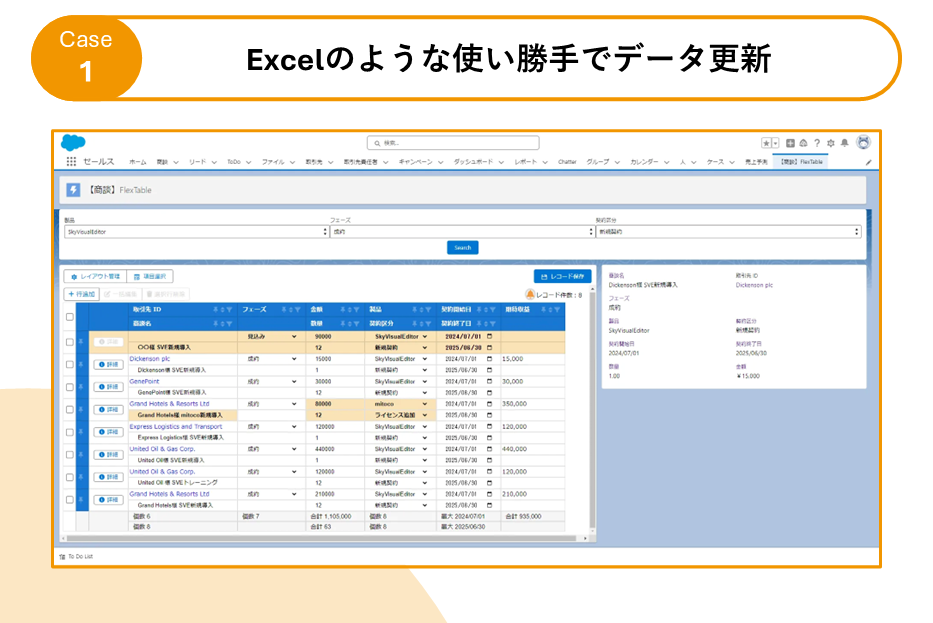Click the Salesforce cloud logo

(x=73, y=143)
